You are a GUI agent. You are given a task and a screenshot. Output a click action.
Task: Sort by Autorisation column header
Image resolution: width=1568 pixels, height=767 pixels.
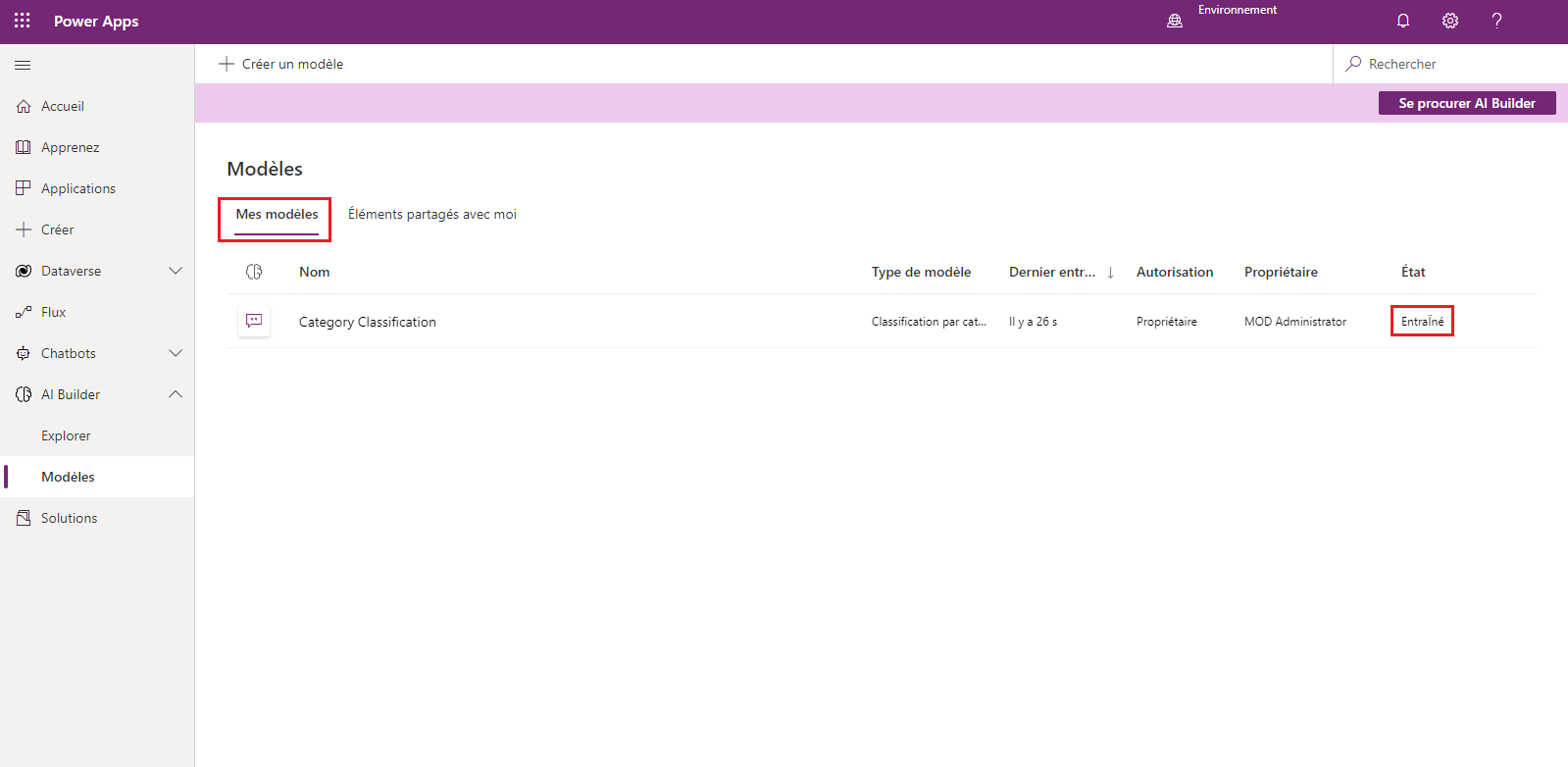1175,272
